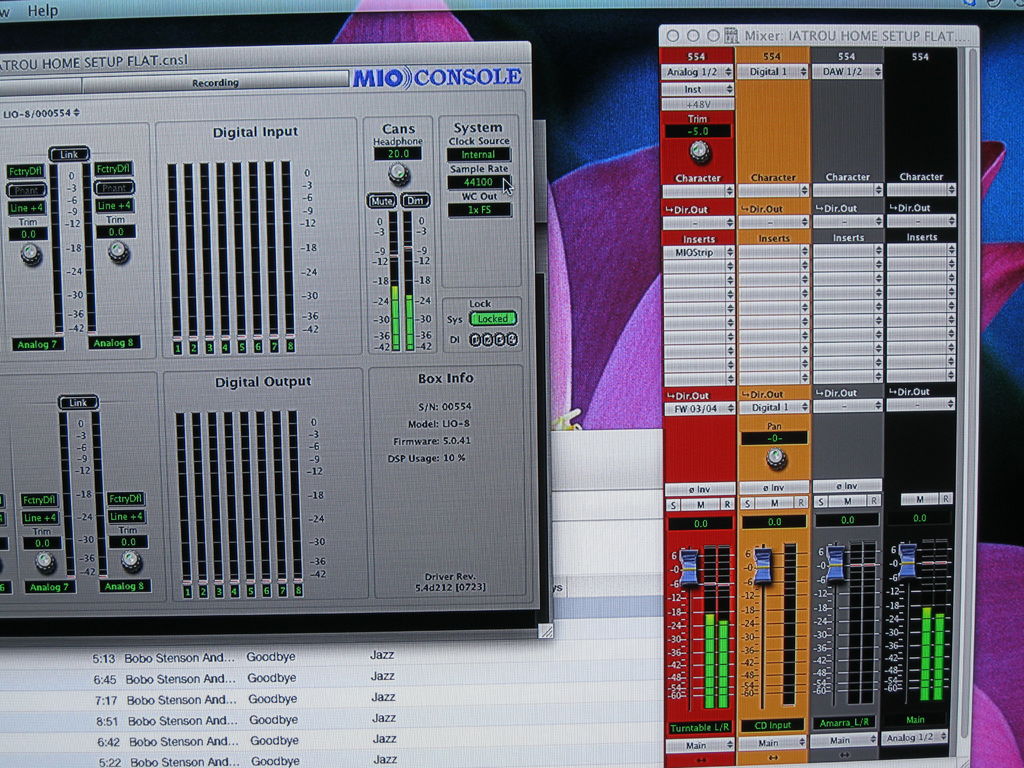Open the DAW 1/2 input dropdown on the gray strip

(x=847, y=72)
